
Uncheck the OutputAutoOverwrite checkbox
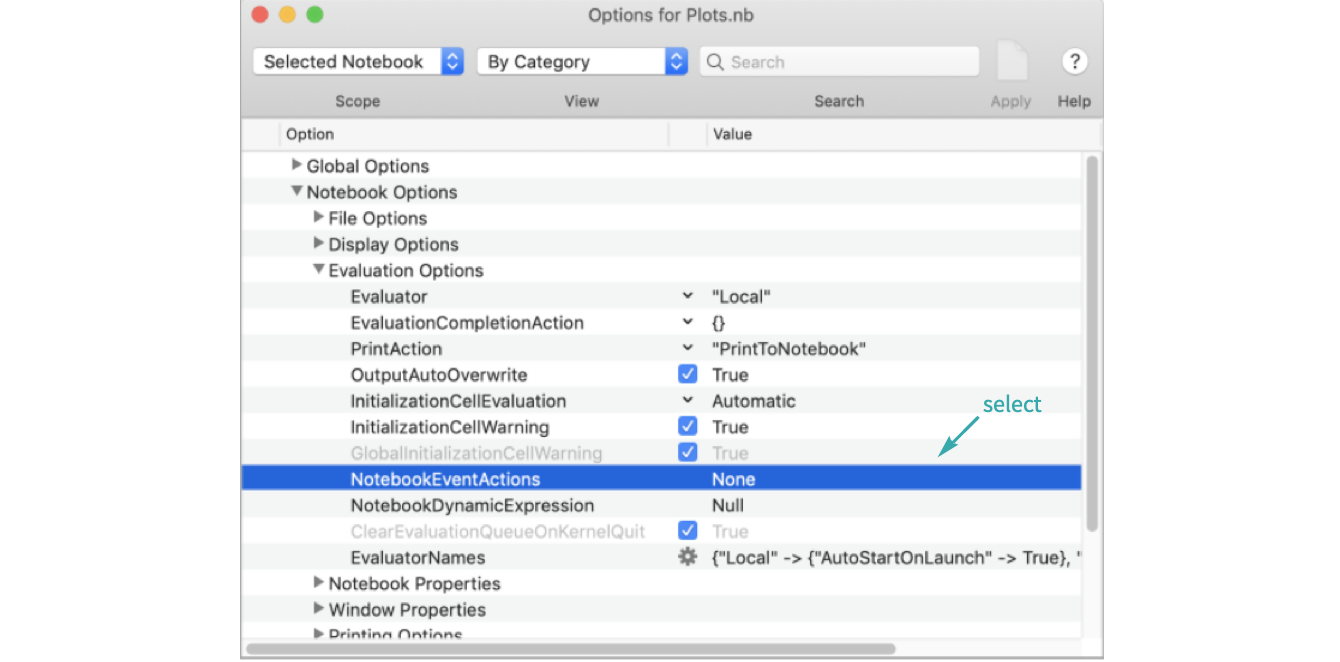click(x=687, y=375)
